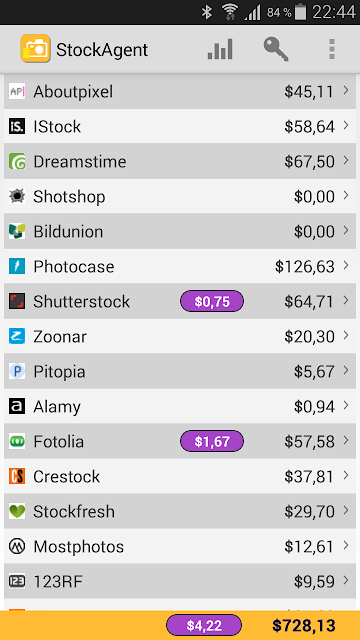
Task: Tap the Bluetooth status bar icon
Action: tap(207, 12)
